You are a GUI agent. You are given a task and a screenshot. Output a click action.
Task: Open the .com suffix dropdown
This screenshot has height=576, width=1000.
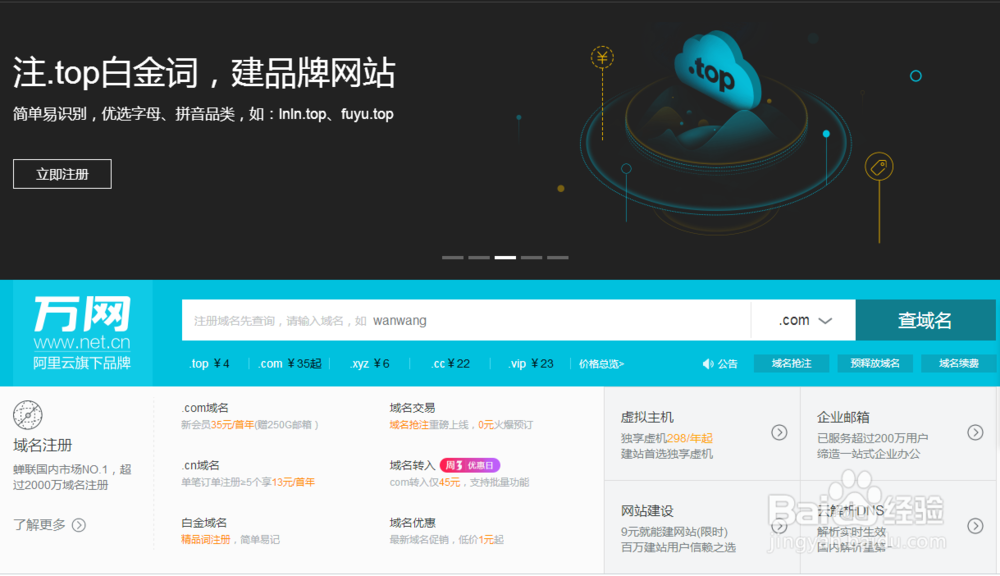point(804,320)
